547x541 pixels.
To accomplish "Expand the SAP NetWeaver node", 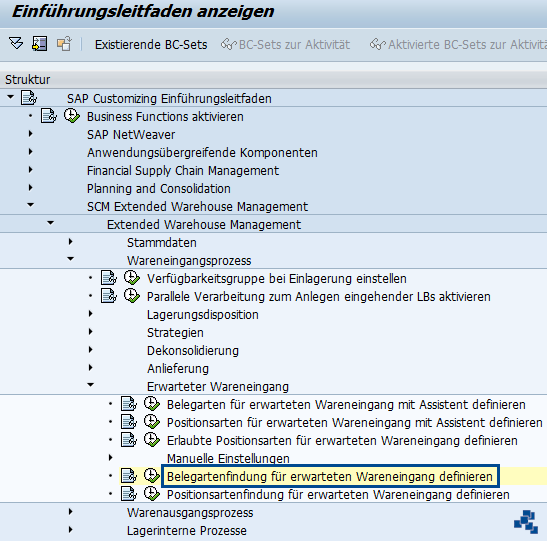I will click(x=31, y=134).
